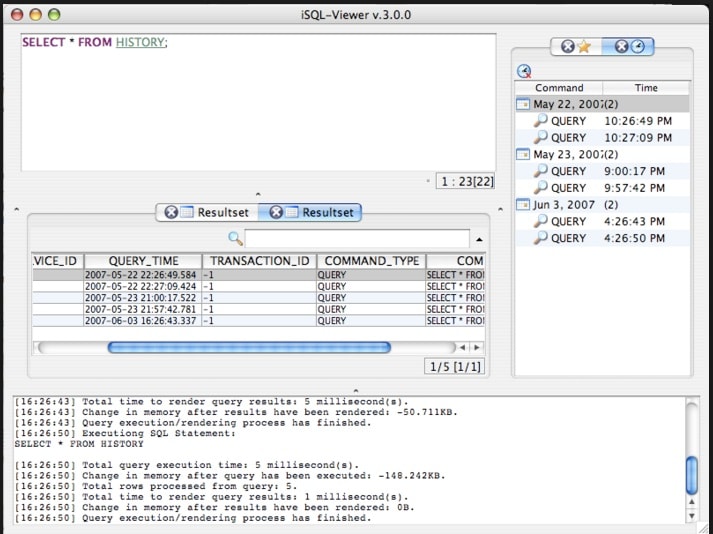Click the 1 : 23[22] cursor position indicator

pos(465,181)
